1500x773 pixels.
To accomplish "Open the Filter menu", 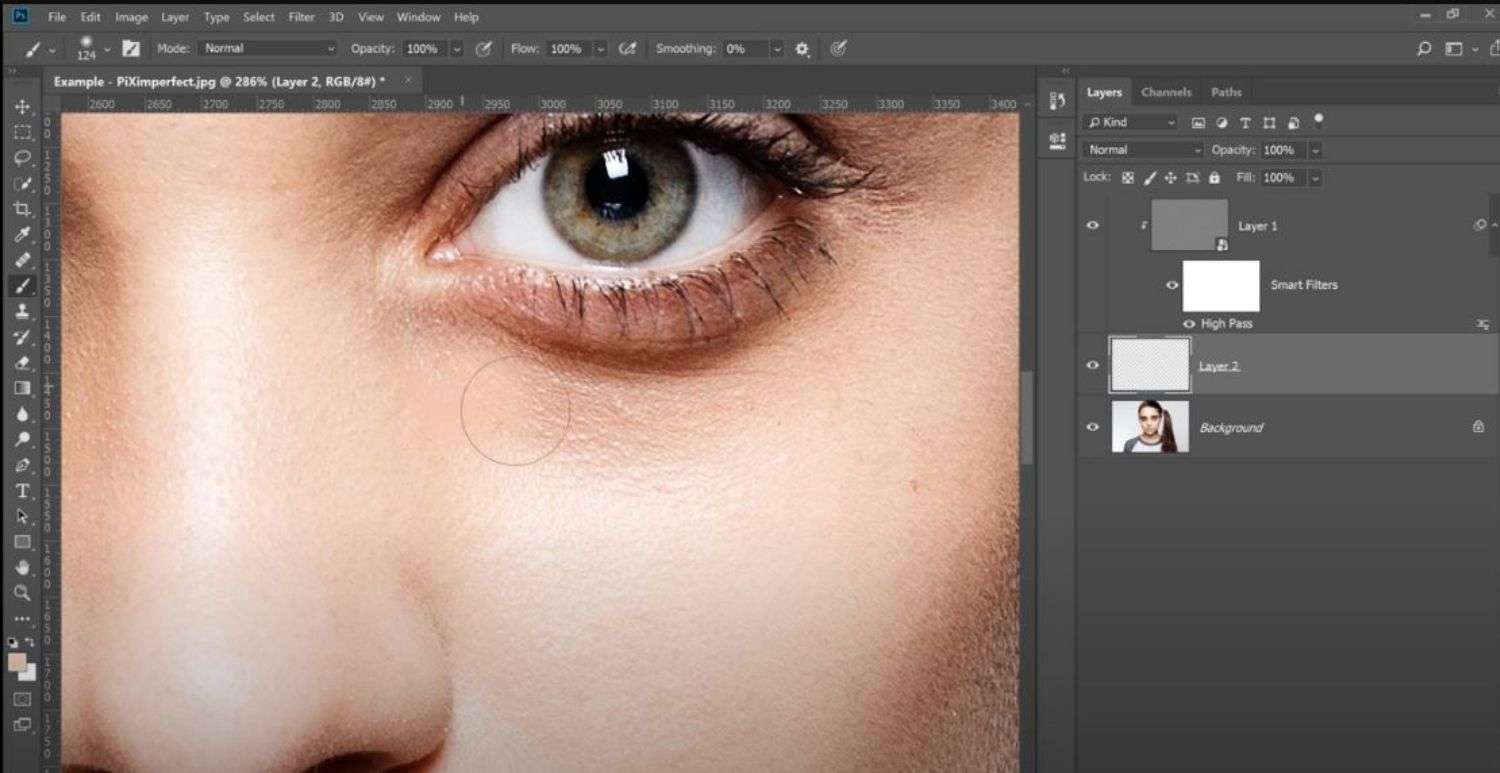I will pos(300,16).
